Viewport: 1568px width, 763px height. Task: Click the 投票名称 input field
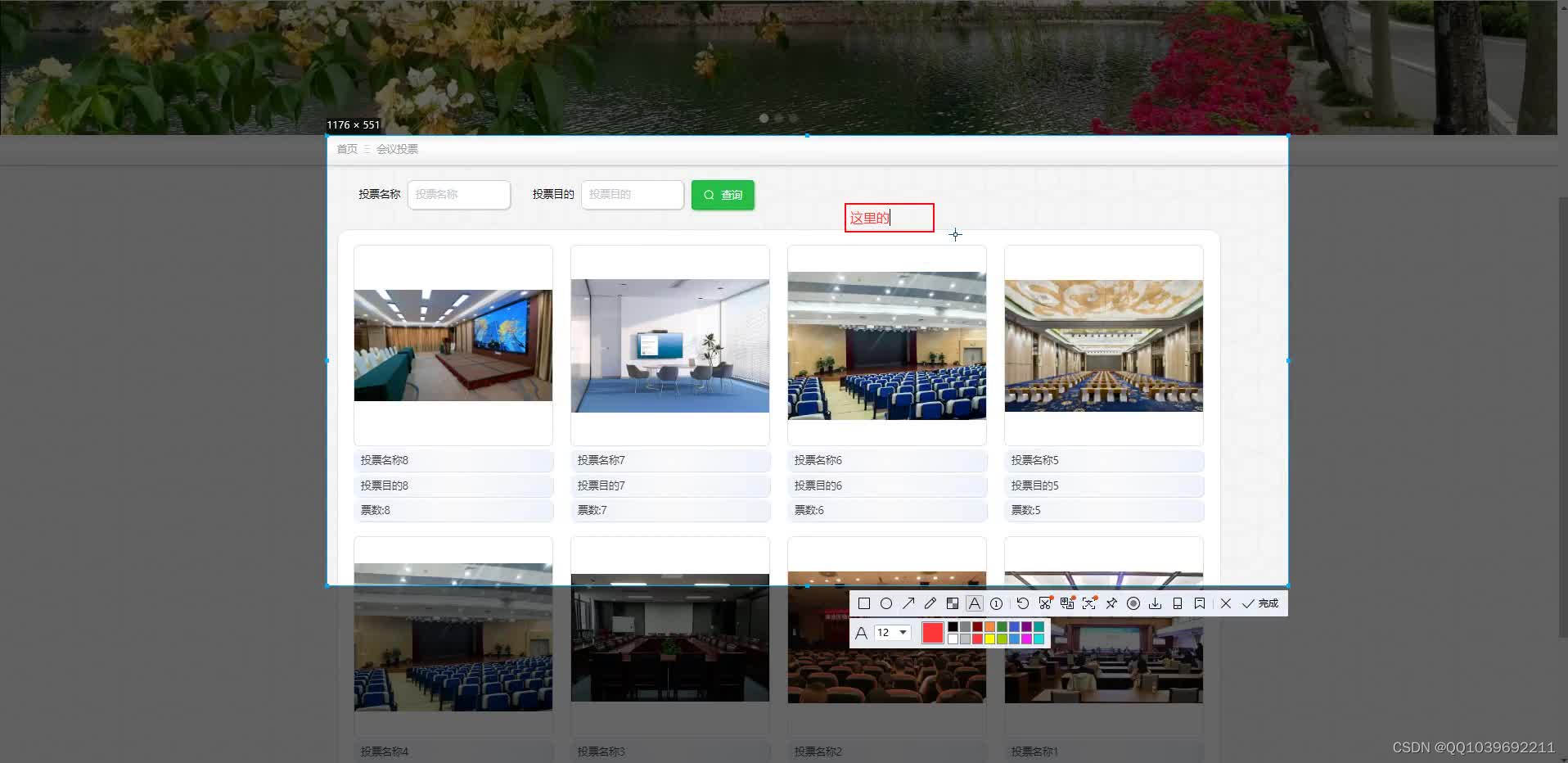[458, 195]
